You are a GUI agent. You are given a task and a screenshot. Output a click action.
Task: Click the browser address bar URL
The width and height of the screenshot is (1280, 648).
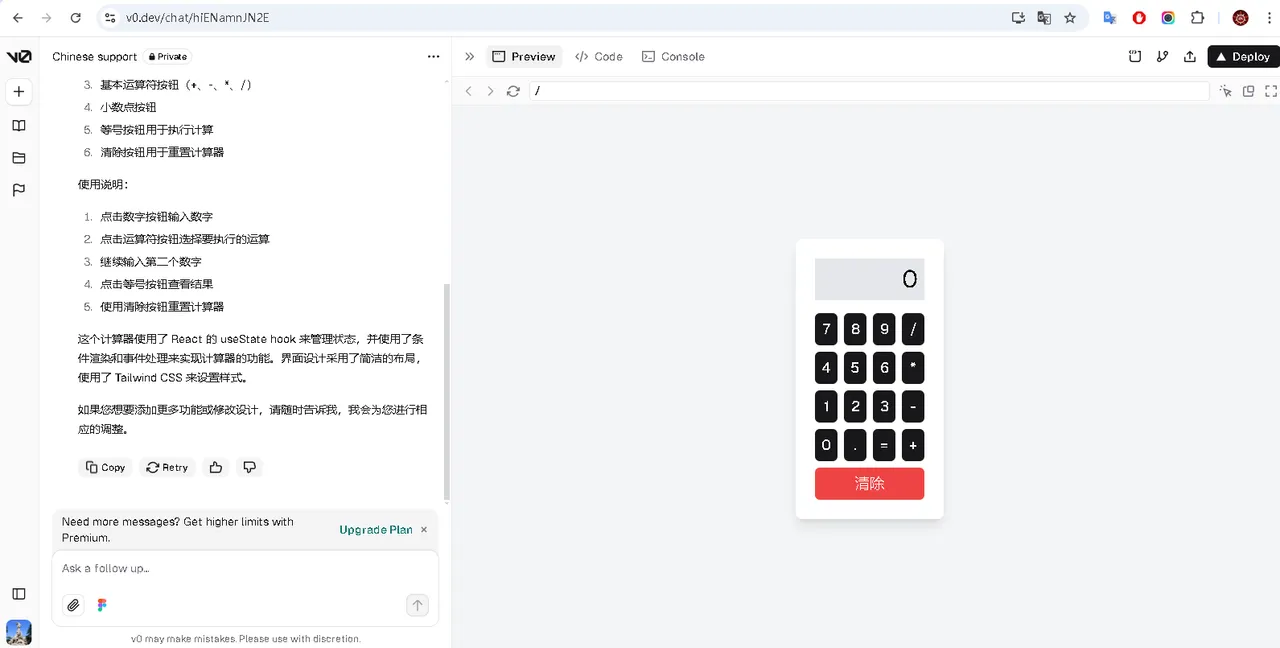pyautogui.click(x=197, y=18)
